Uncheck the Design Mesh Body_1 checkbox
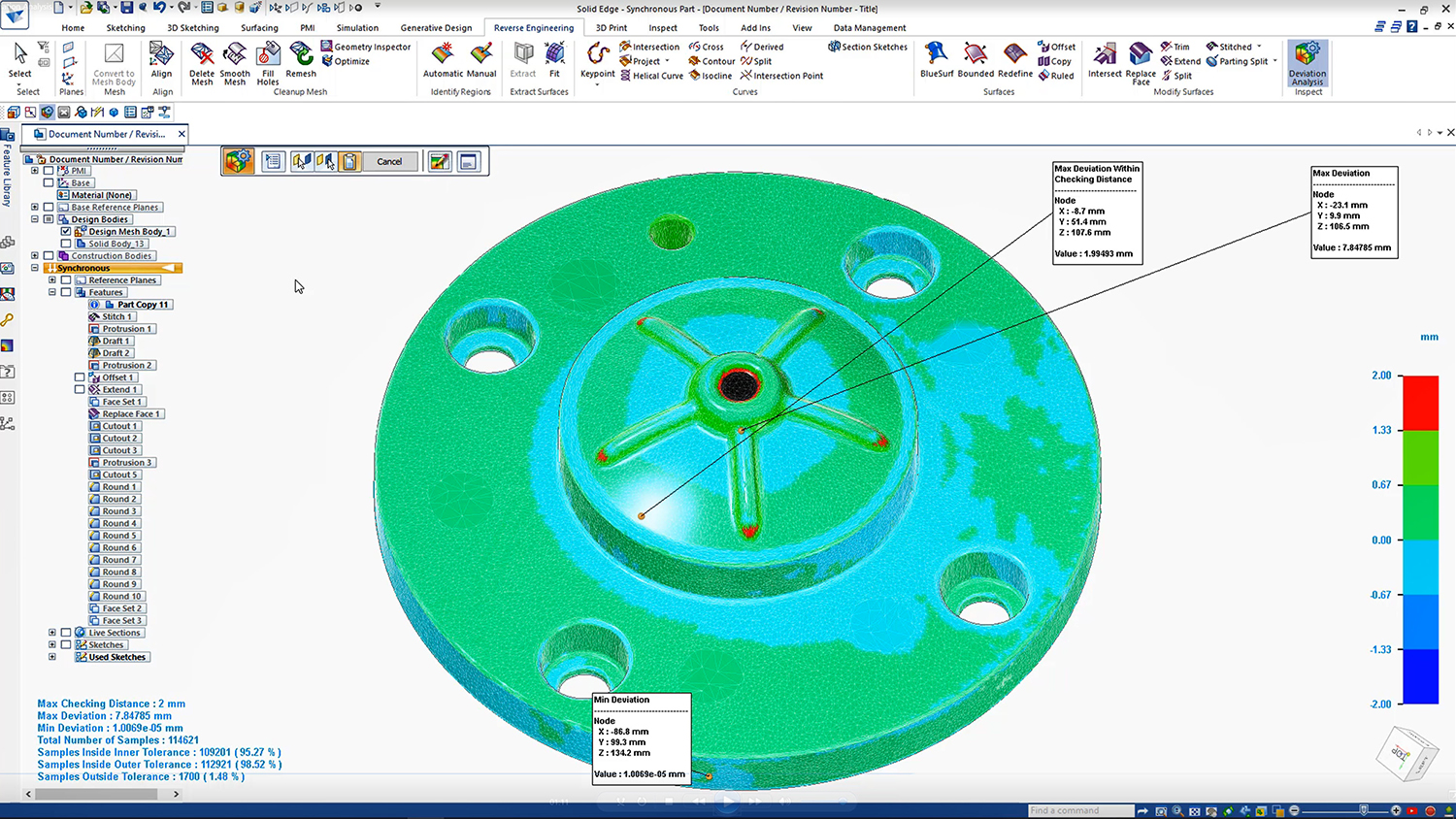 66,232
